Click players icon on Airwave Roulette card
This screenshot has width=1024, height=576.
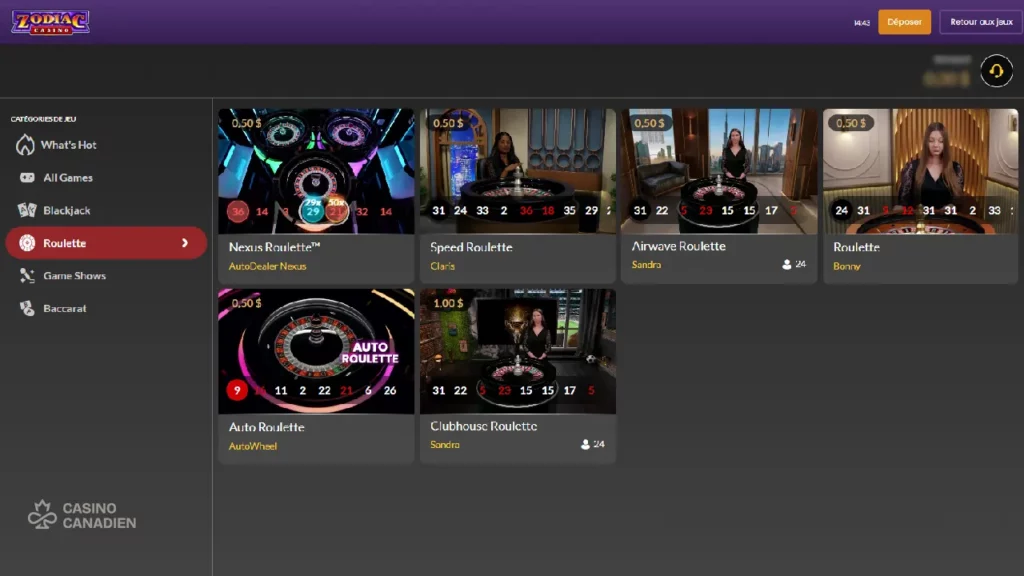coord(787,265)
